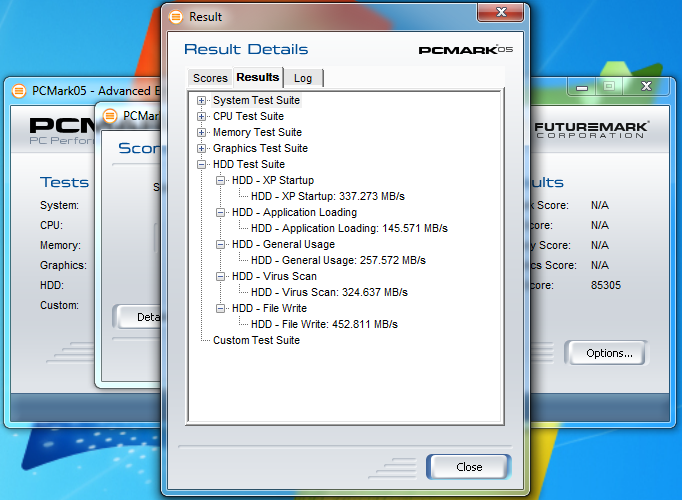Click the Tests heading in main window
The image size is (682, 500).
[64, 182]
